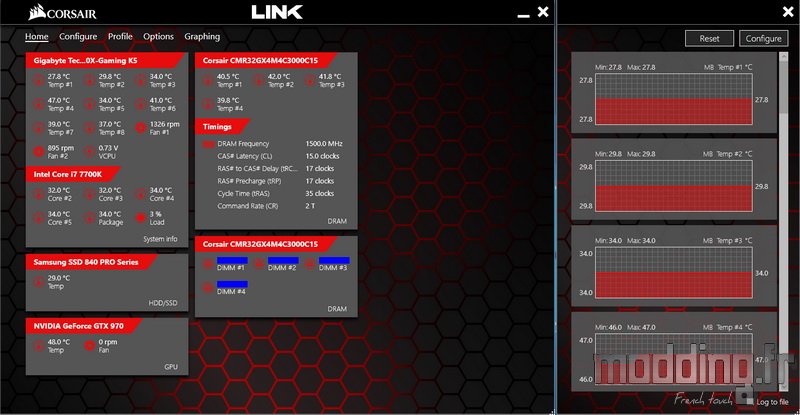Click DIMM #4 LED icon
Screen dimensions: 800x415
click(208, 287)
